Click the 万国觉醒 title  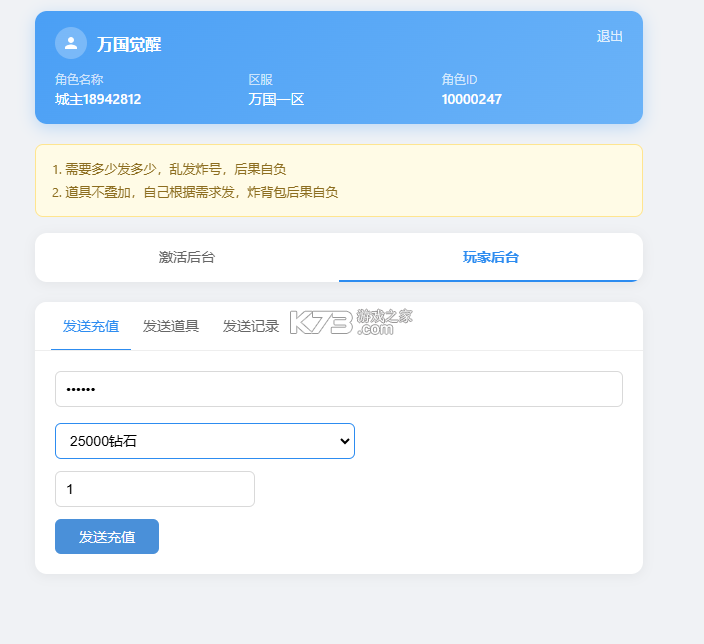tap(129, 44)
